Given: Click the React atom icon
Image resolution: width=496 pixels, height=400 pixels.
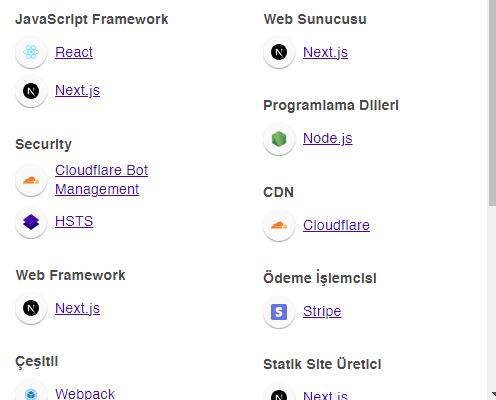Looking at the screenshot, I should coord(31,52).
